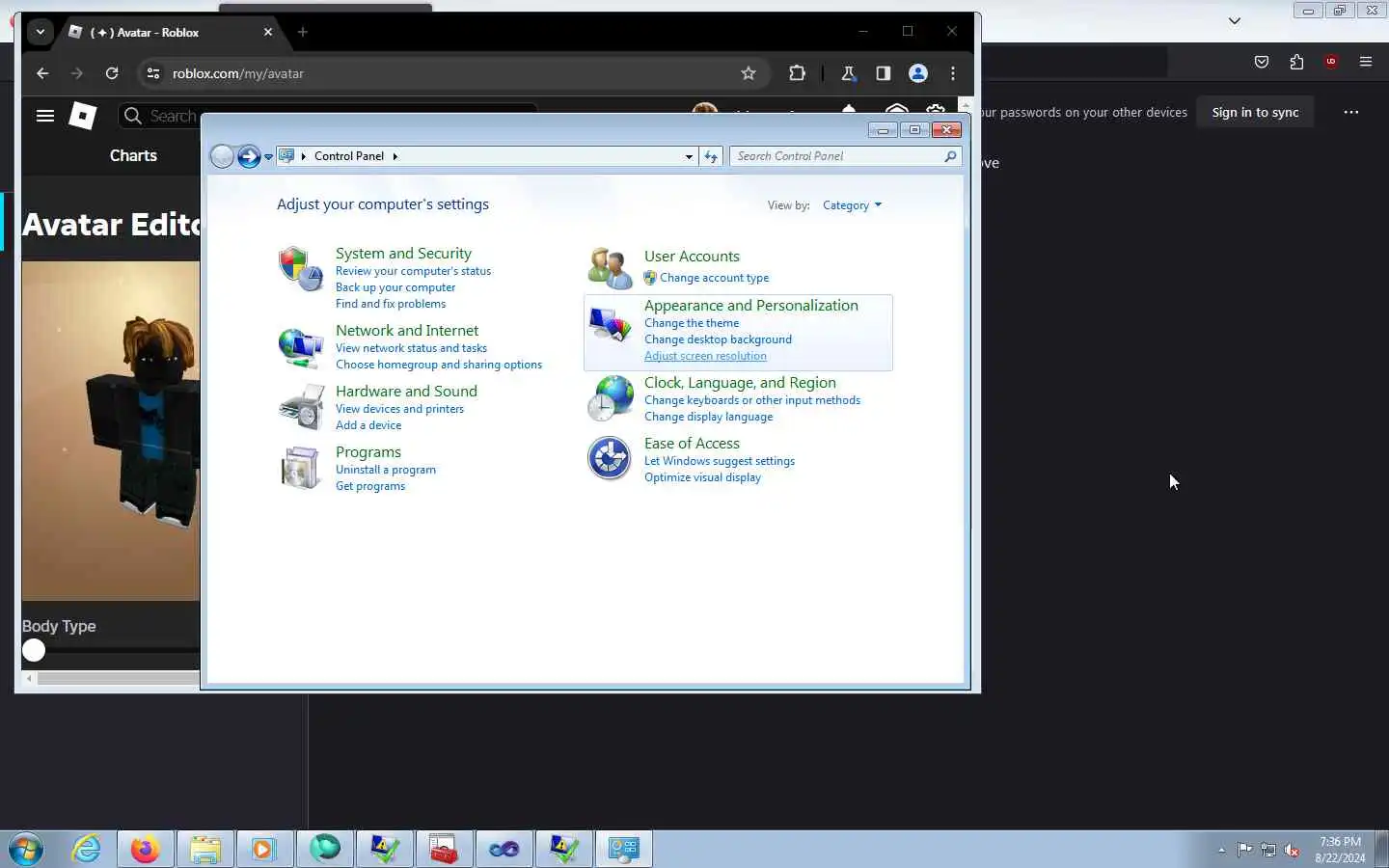1389x868 pixels.
Task: Open Network and Internet globe icon
Action: click(300, 347)
